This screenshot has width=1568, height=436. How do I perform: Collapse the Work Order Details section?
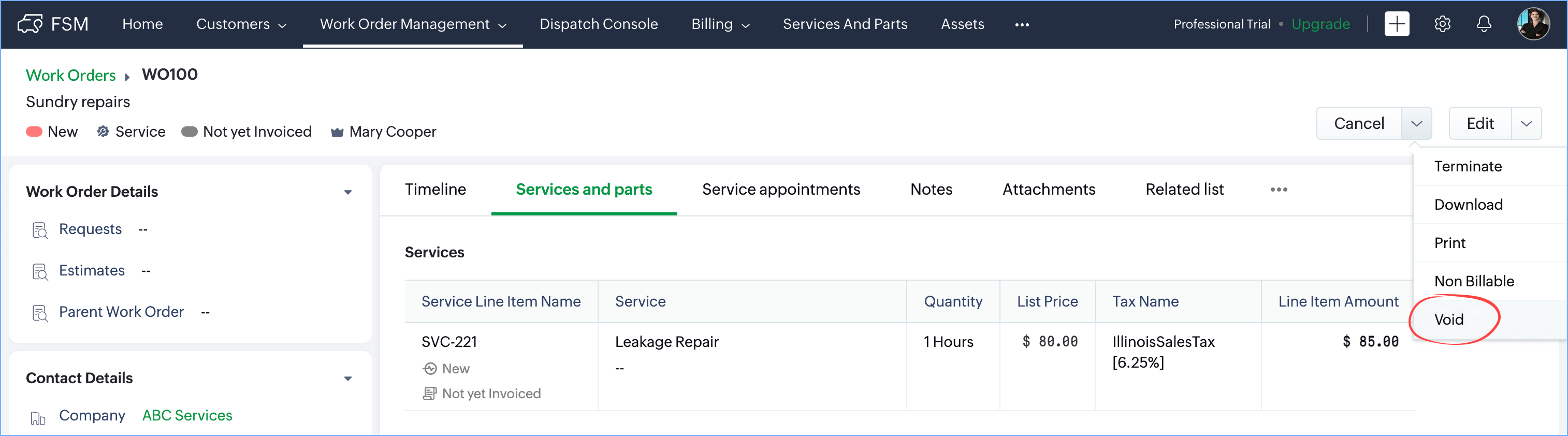click(x=347, y=193)
